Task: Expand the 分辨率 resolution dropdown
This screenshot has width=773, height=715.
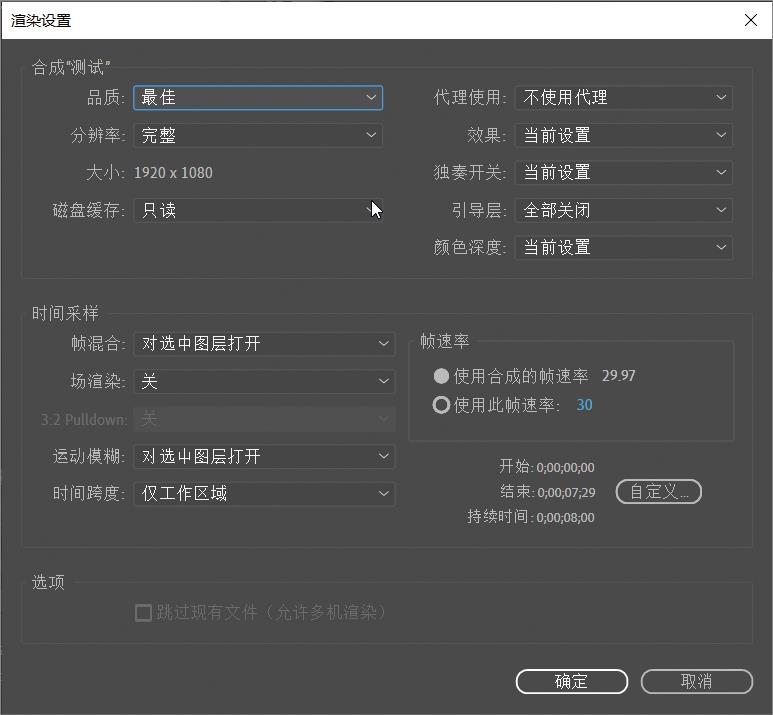Action: tap(258, 135)
